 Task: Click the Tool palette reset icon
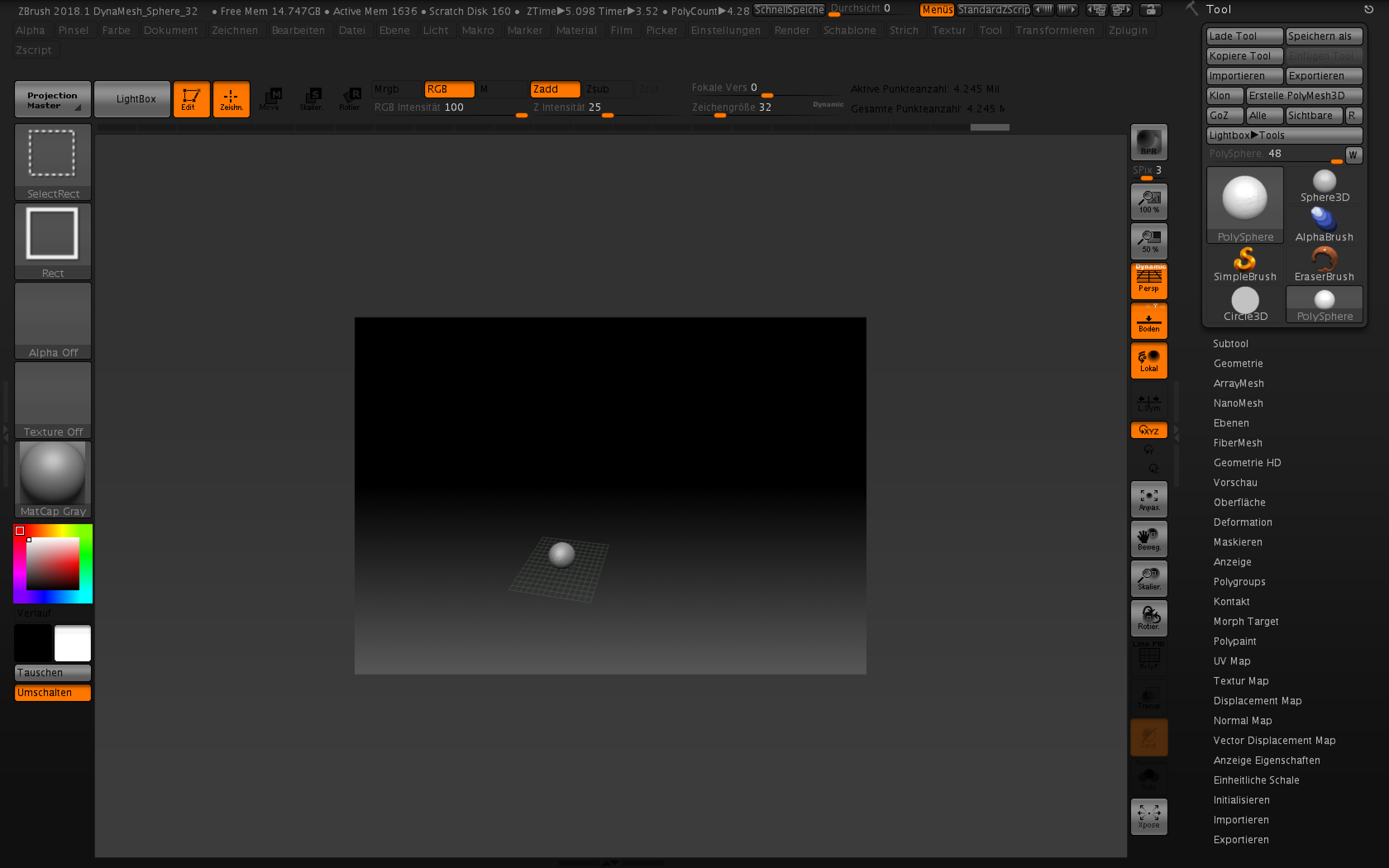[x=1368, y=9]
